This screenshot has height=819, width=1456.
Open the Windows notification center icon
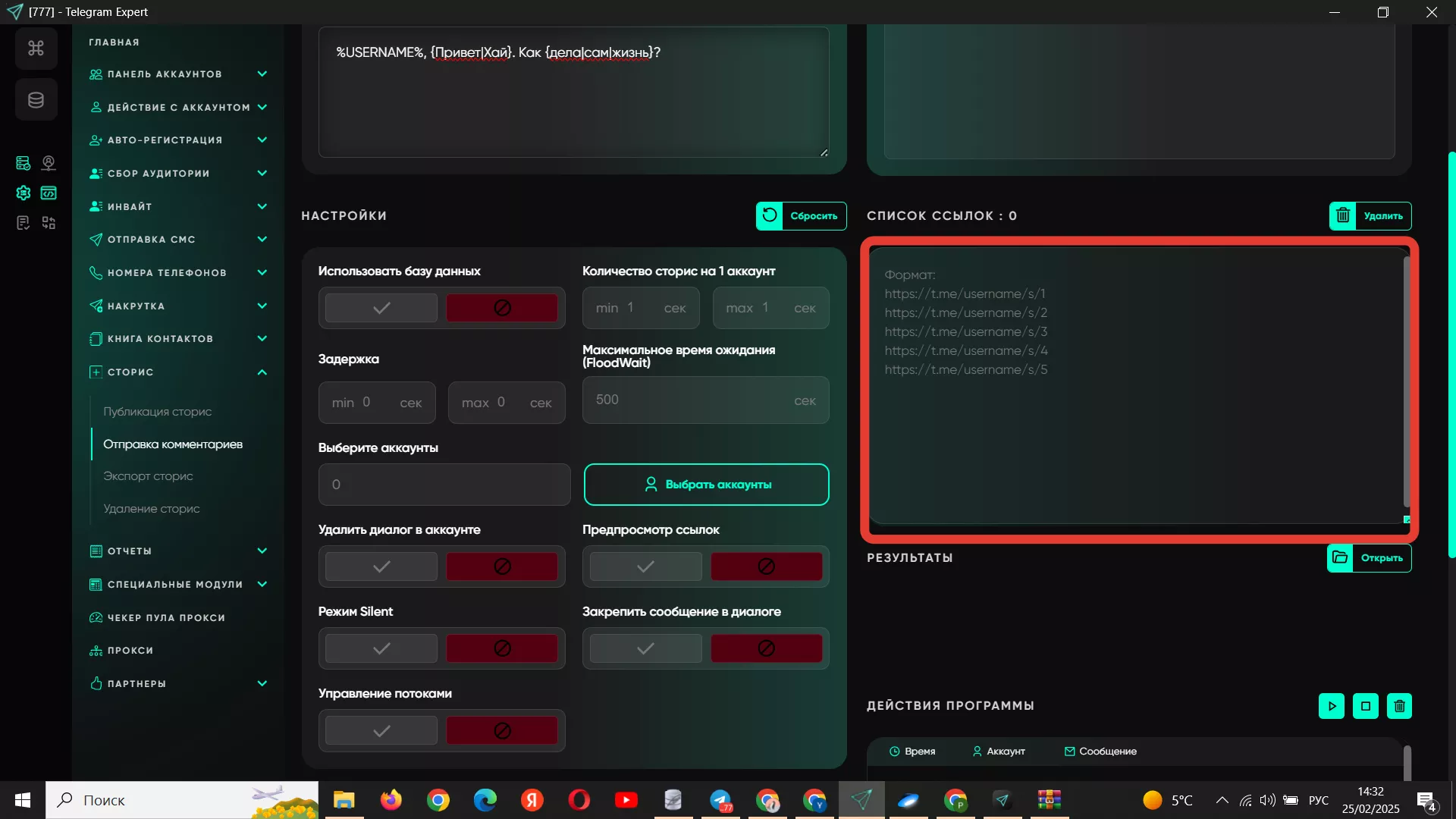tap(1426, 800)
